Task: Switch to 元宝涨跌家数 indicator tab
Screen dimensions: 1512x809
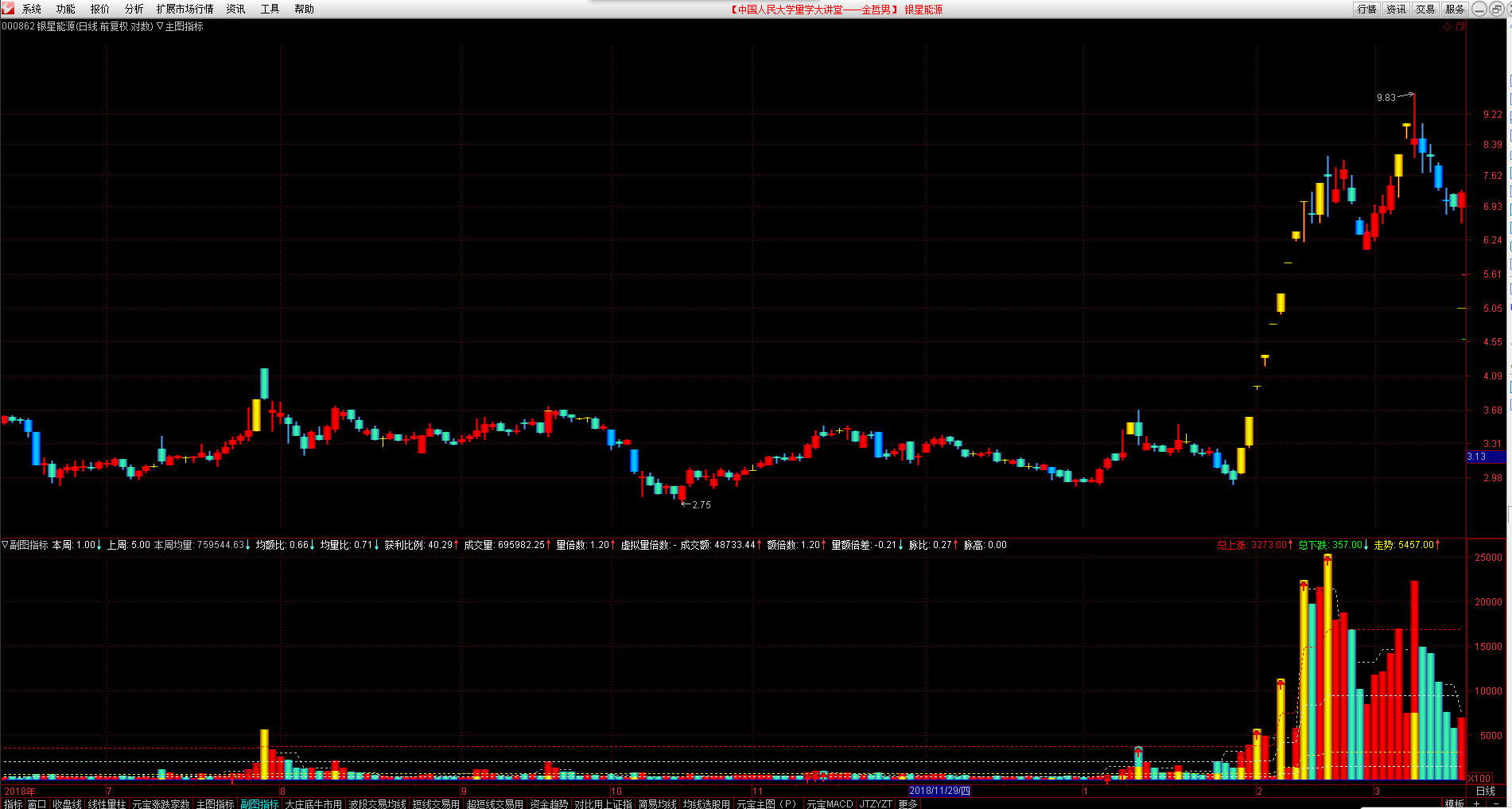Action: click(161, 803)
